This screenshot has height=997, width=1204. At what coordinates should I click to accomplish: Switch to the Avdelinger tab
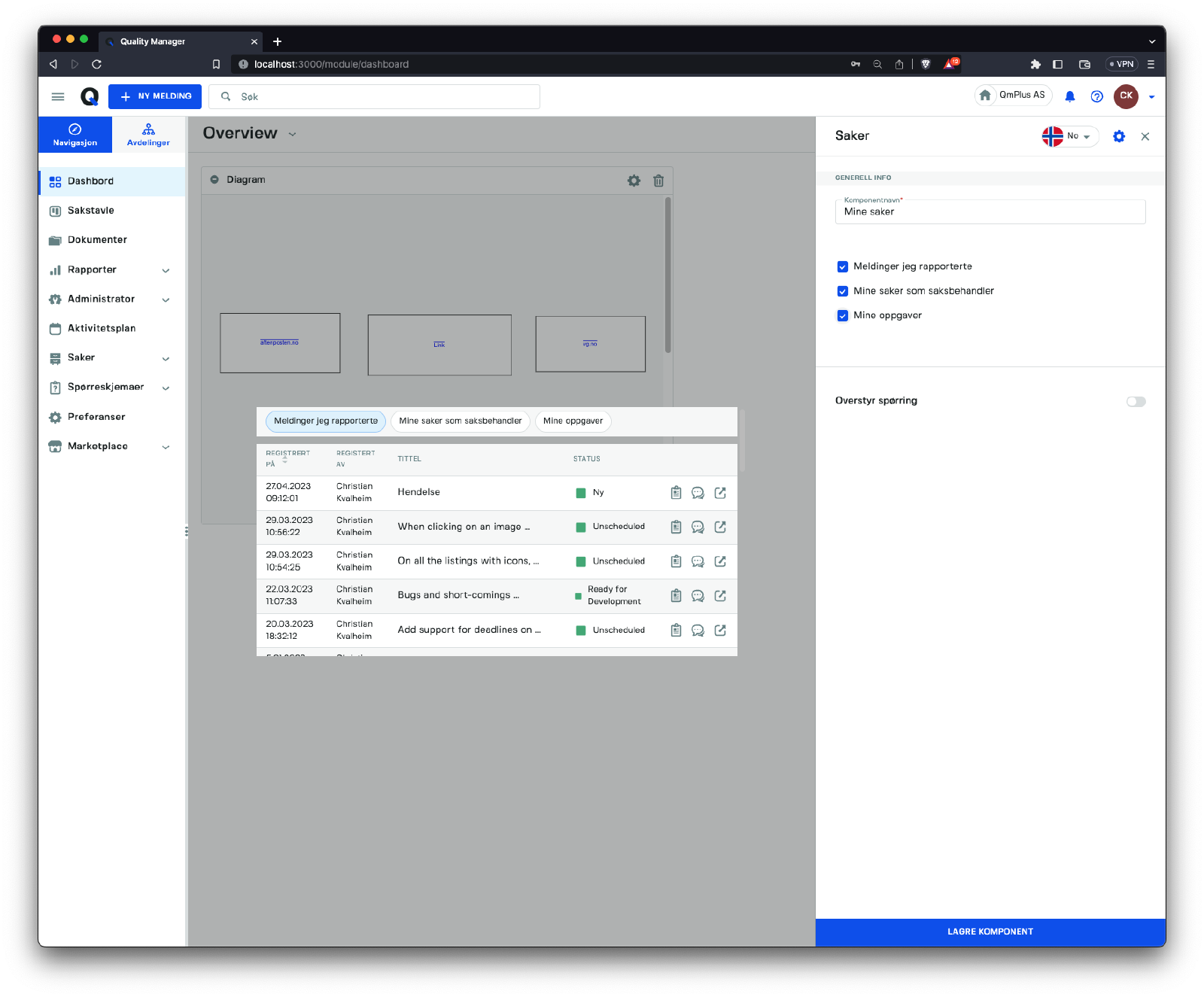click(148, 135)
